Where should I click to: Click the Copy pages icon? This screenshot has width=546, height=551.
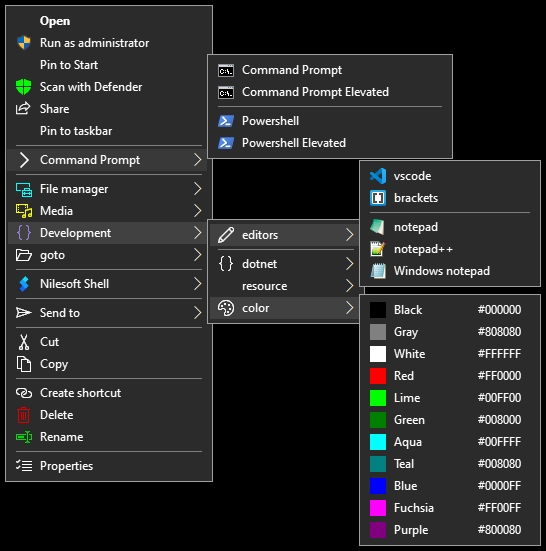click(x=24, y=364)
